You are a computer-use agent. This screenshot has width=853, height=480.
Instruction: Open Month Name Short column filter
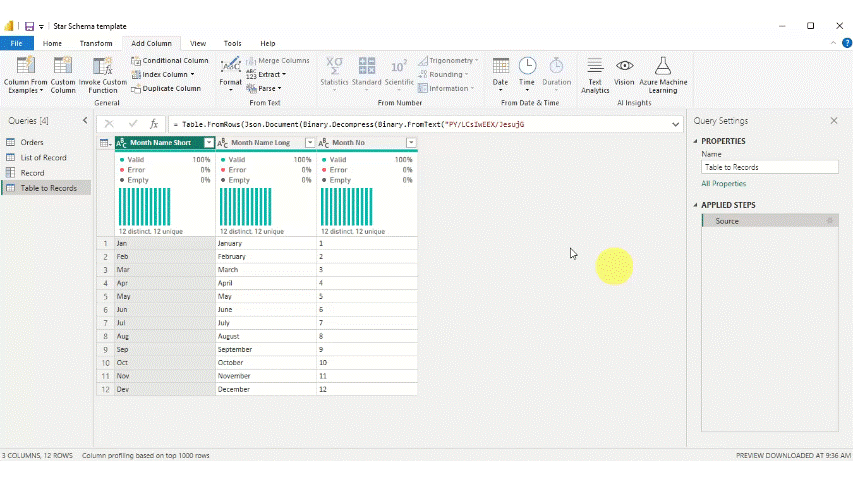208,143
